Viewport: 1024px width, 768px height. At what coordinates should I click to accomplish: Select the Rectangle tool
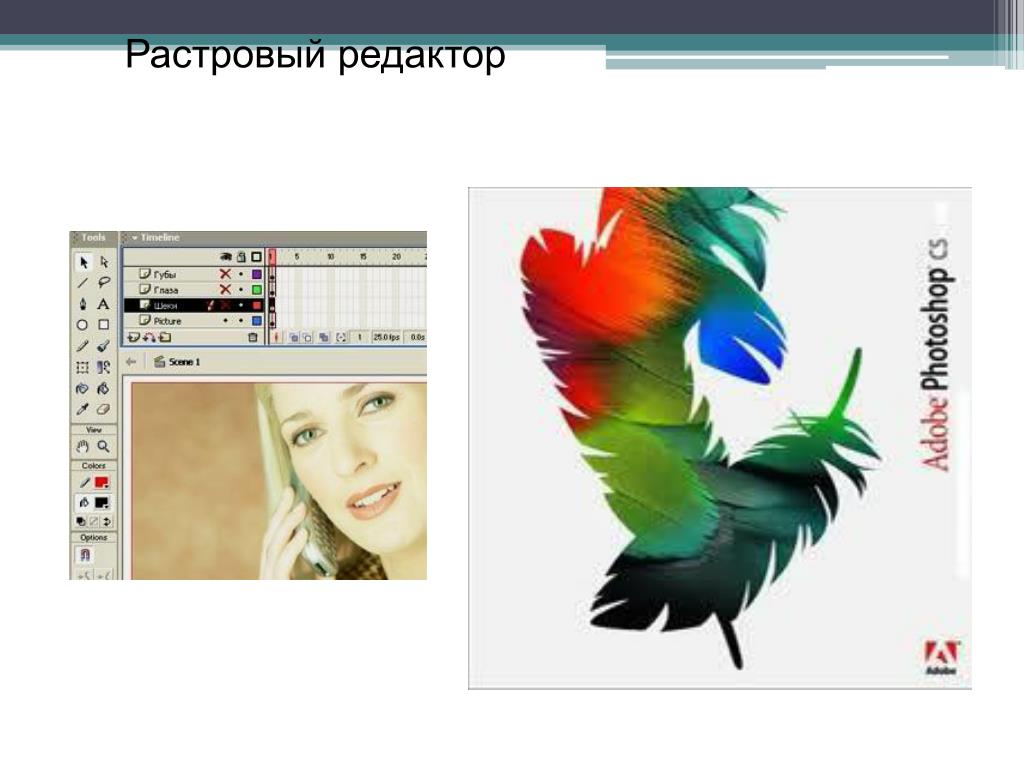pyautogui.click(x=103, y=325)
